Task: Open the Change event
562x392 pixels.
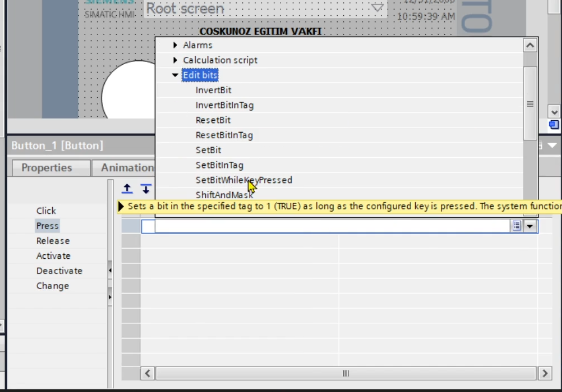Action: click(x=52, y=286)
